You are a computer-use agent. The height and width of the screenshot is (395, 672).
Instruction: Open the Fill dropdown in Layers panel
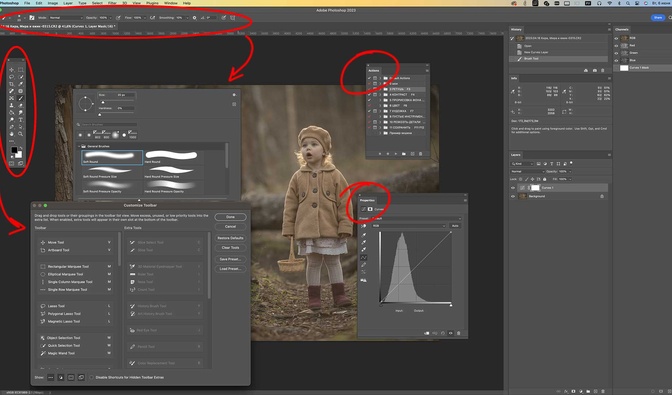coord(570,179)
